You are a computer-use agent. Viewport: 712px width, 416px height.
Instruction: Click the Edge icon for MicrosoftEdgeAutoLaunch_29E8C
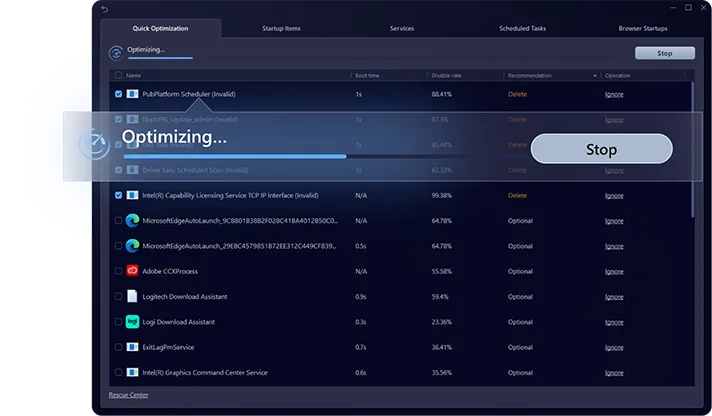tap(132, 246)
